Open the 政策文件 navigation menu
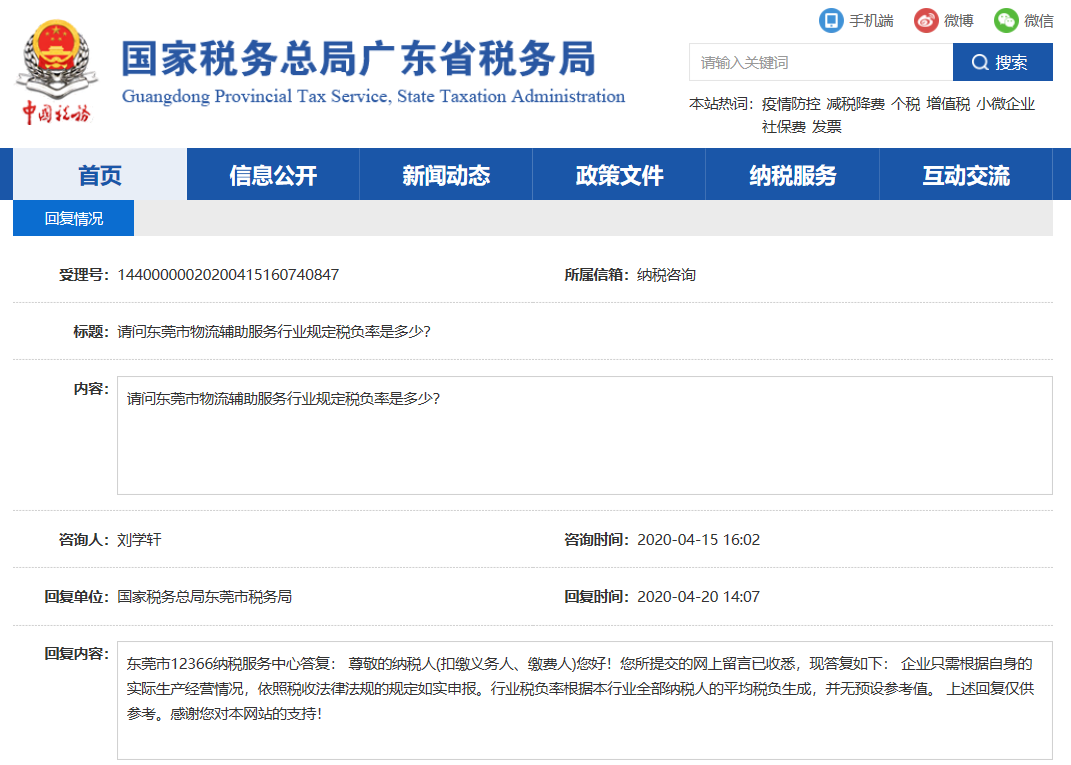Image resolution: width=1071 pixels, height=765 pixels. pos(618,172)
